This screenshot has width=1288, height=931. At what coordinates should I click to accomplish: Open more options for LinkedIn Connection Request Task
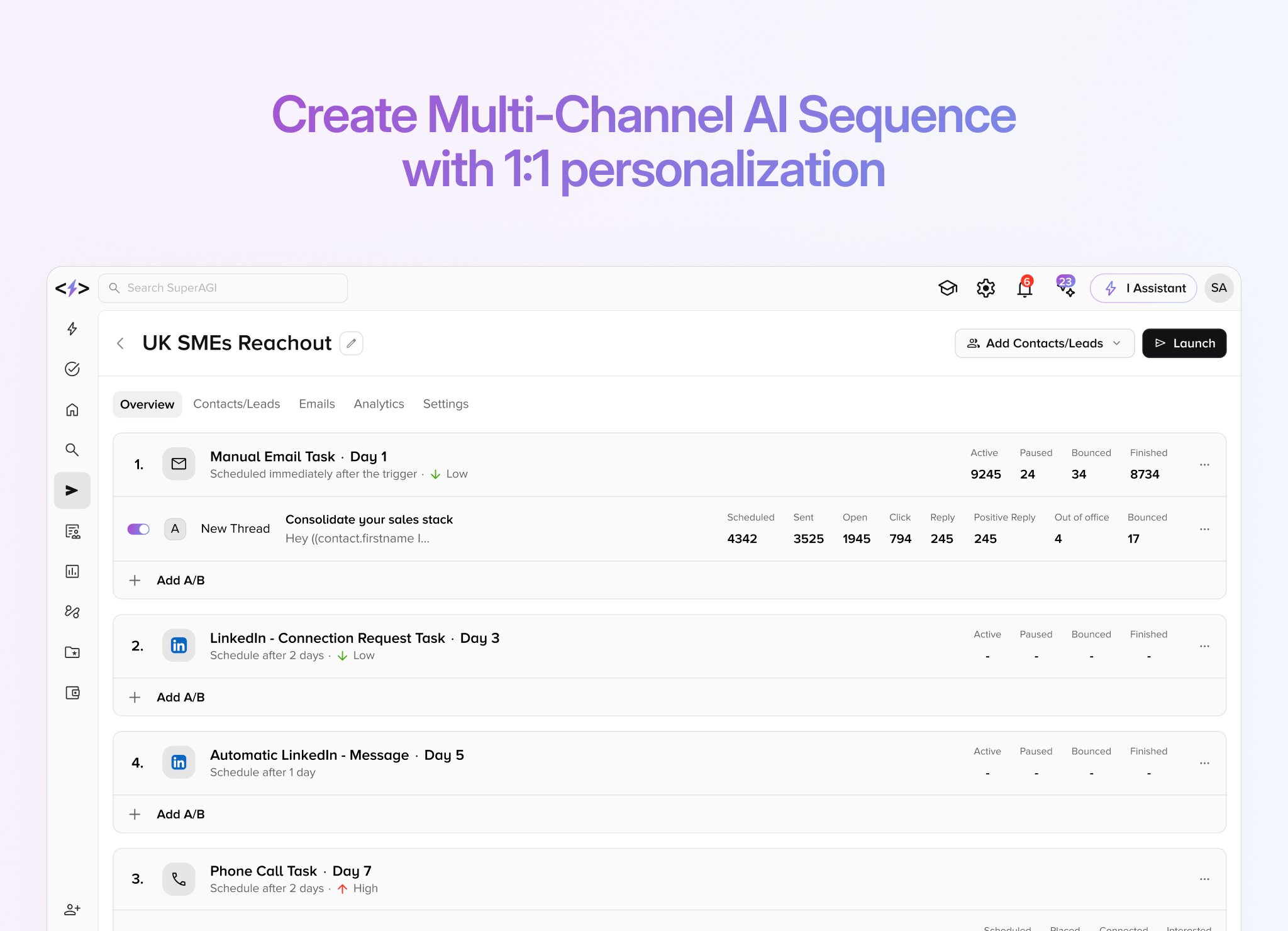[1204, 646]
